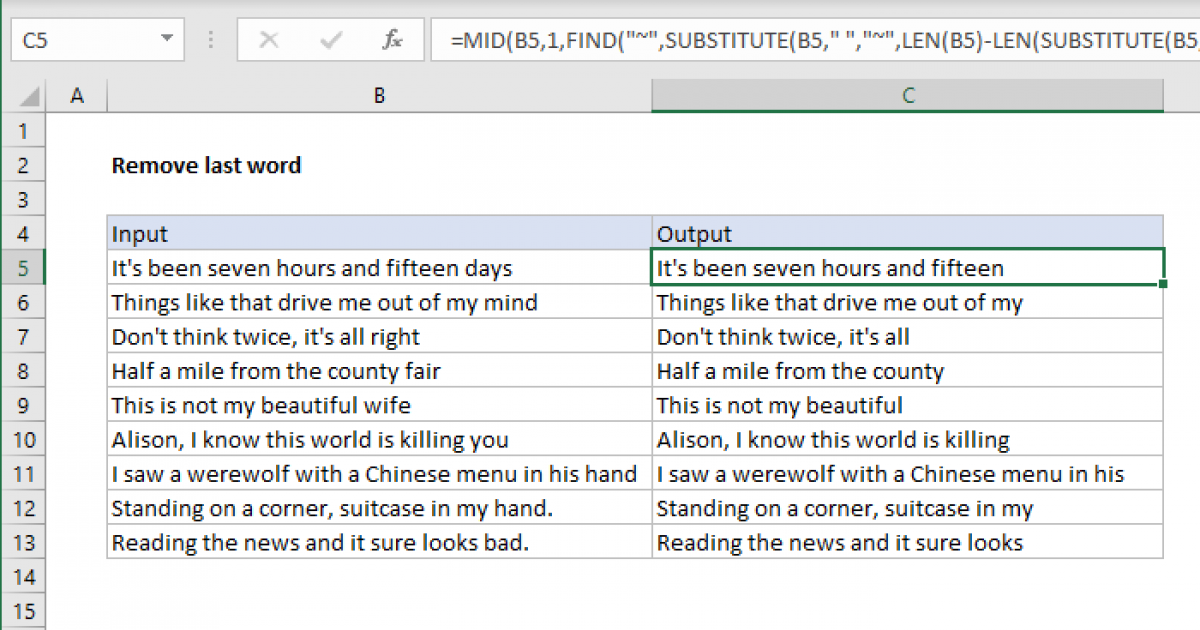Click the Select All corner triangle
The image size is (1200, 630).
click(30, 96)
